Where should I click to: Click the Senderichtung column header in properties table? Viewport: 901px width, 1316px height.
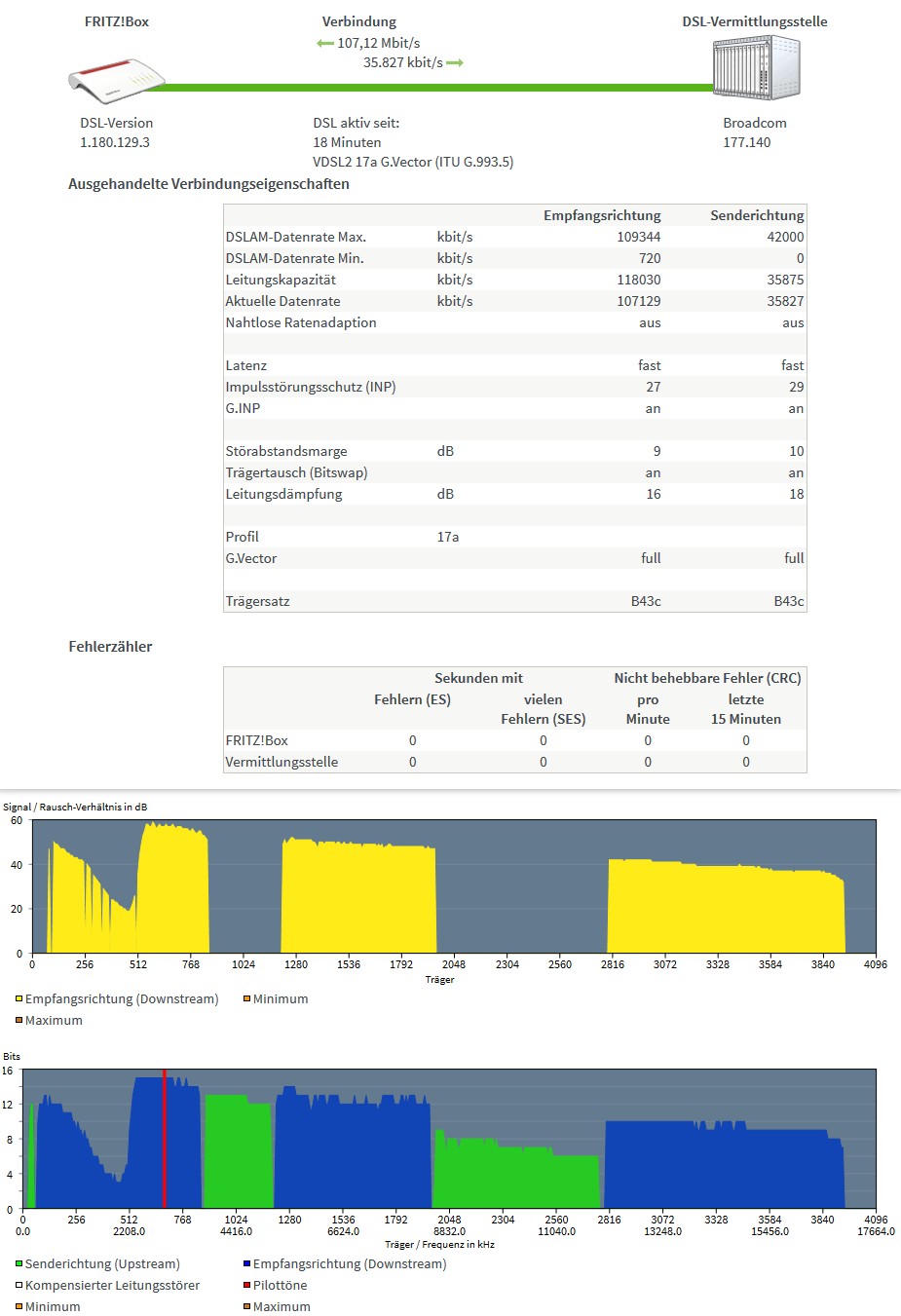[x=756, y=215]
